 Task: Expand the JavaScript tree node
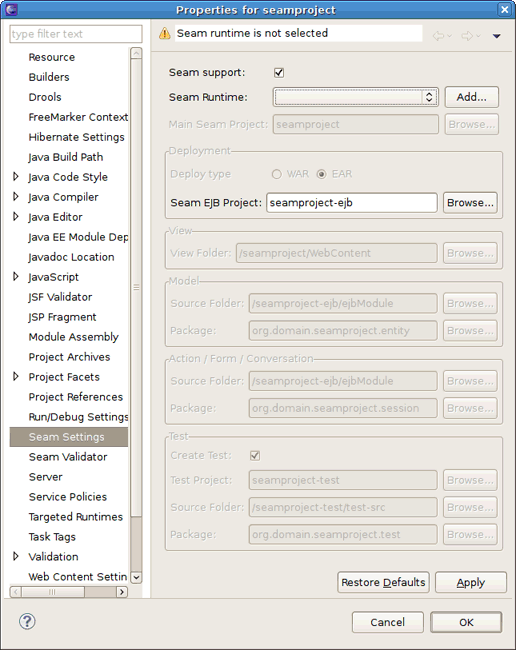click(16, 276)
